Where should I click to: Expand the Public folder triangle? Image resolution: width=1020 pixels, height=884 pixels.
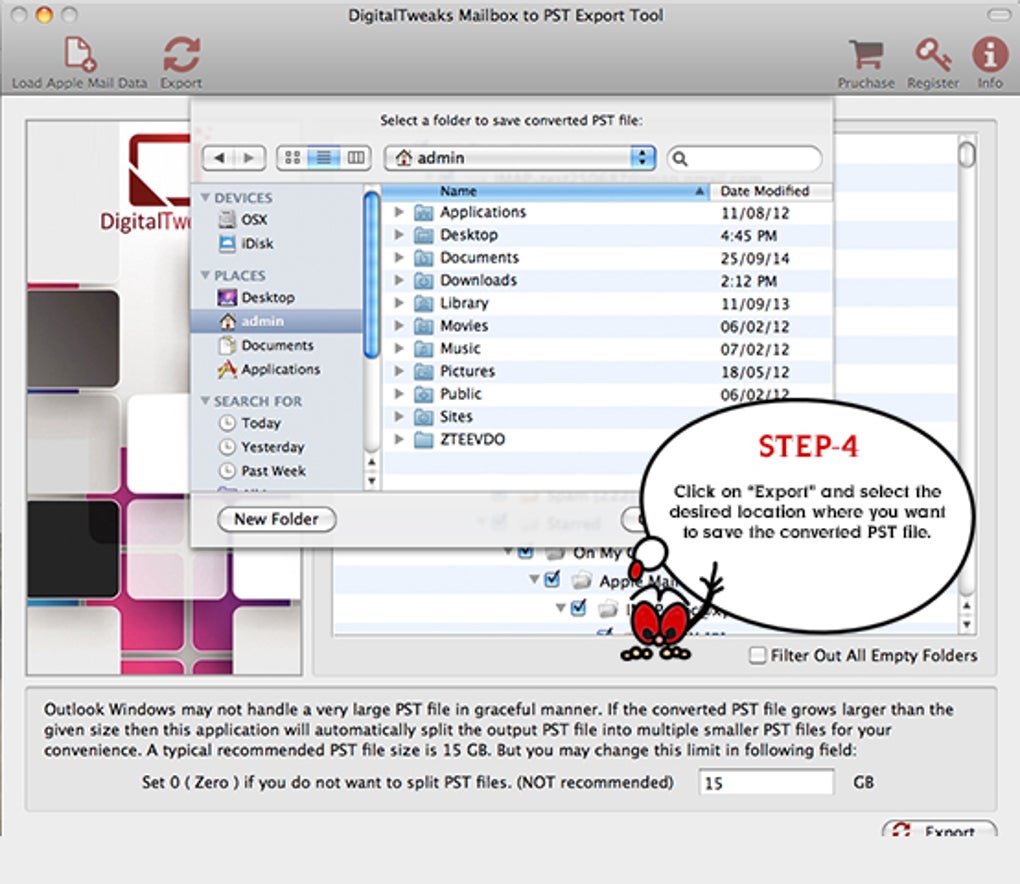(x=399, y=394)
